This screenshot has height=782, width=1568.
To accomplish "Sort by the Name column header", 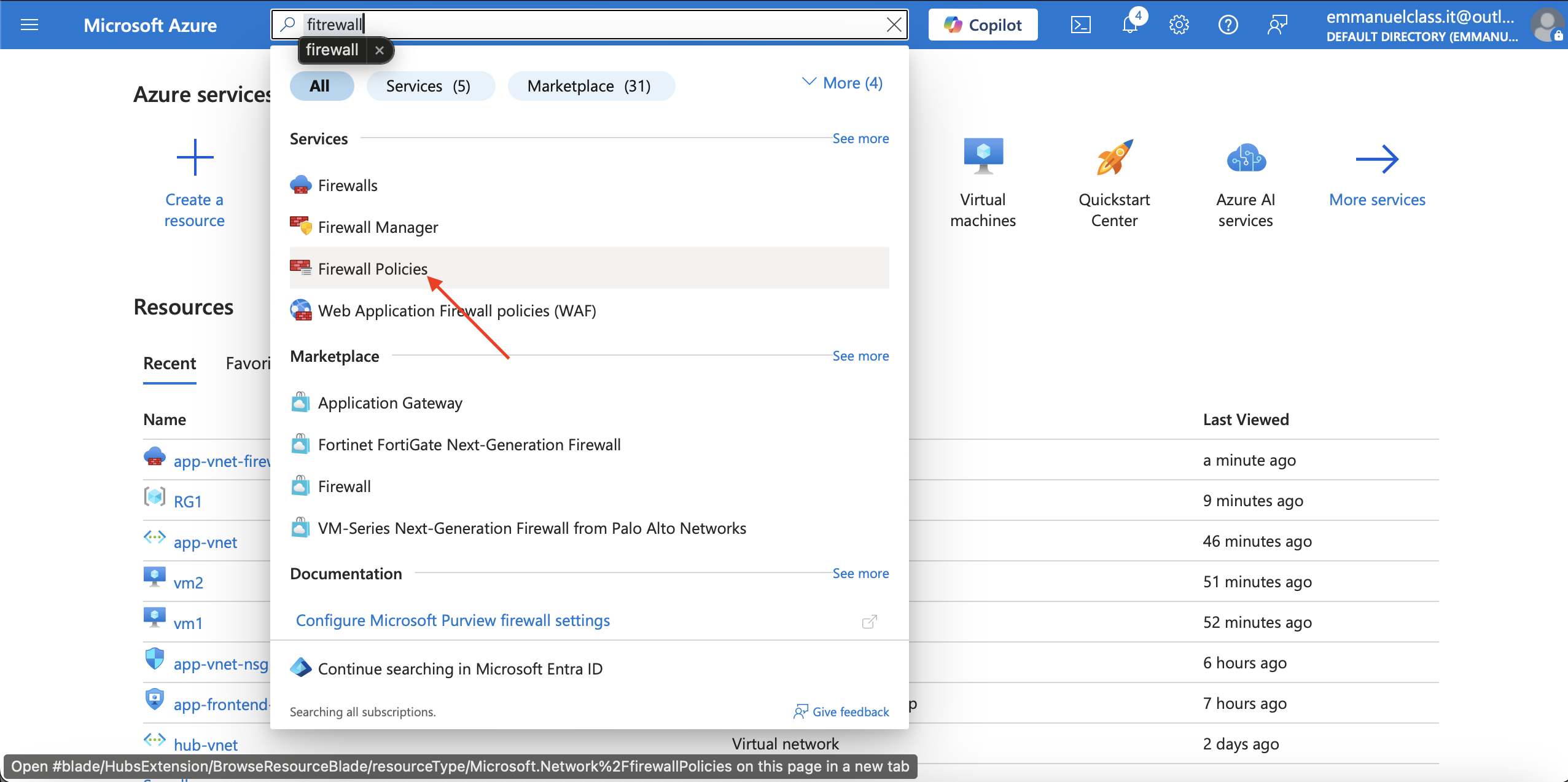I will pyautogui.click(x=165, y=419).
